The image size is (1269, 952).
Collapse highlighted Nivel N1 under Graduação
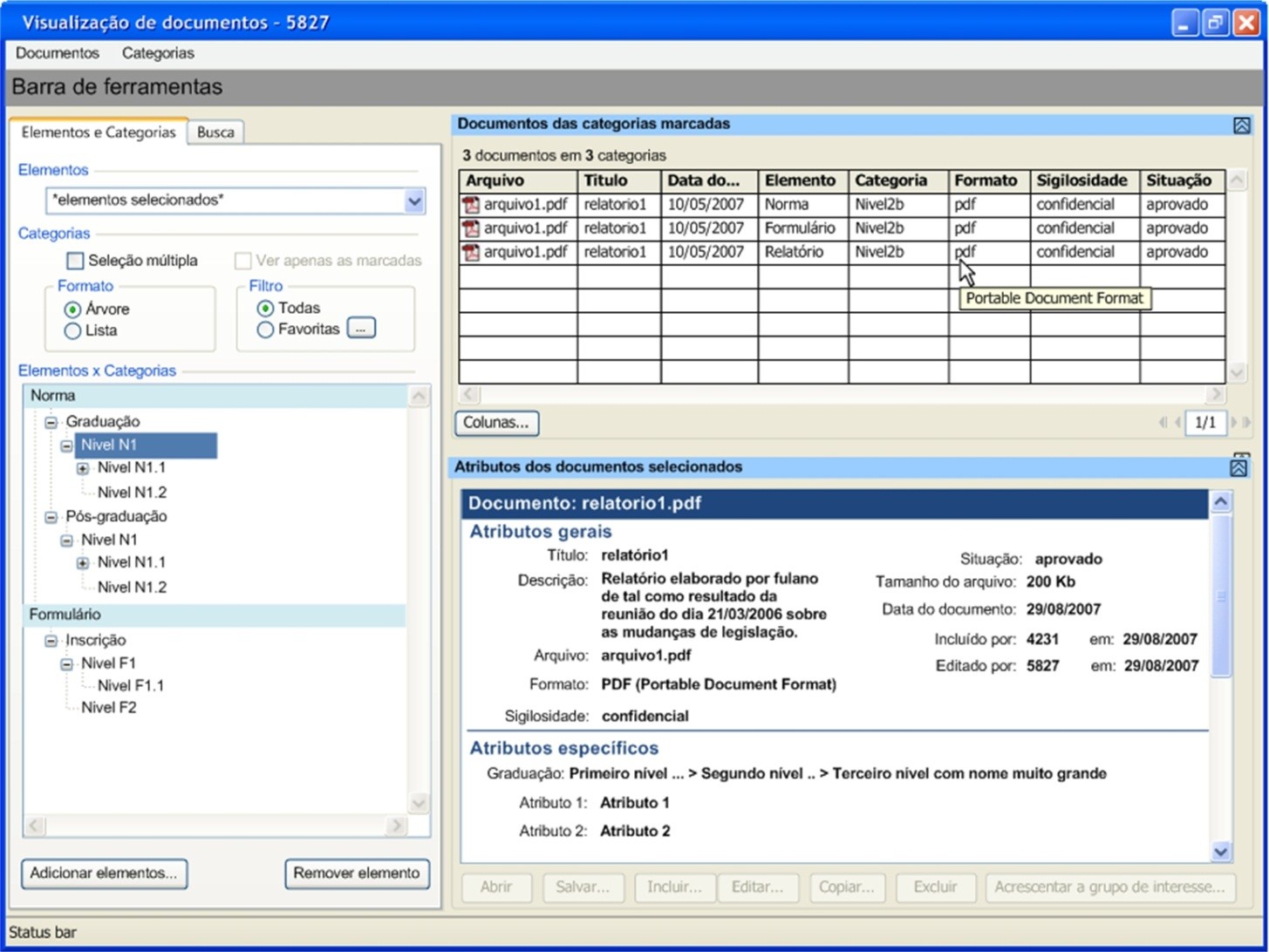pyautogui.click(x=66, y=445)
